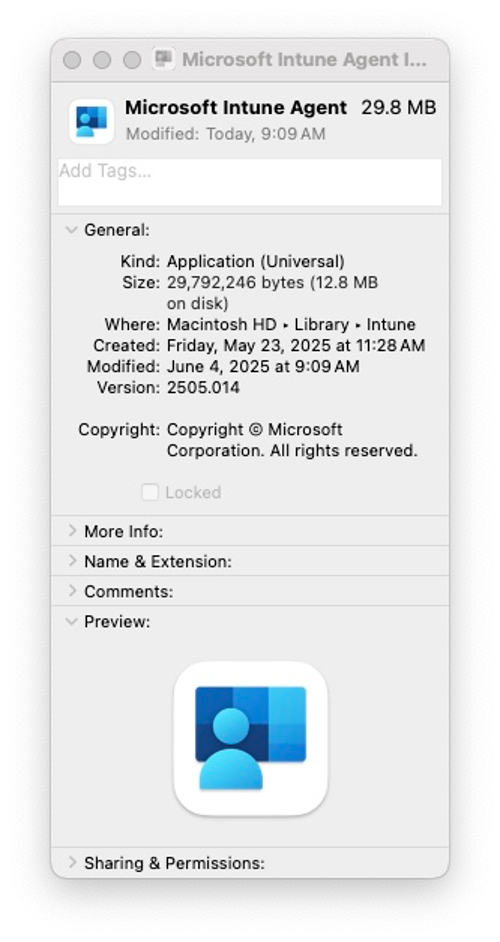Click the window title 'Microsoft Intune Agent I...'
The image size is (500, 942).
pyautogui.click(x=304, y=59)
